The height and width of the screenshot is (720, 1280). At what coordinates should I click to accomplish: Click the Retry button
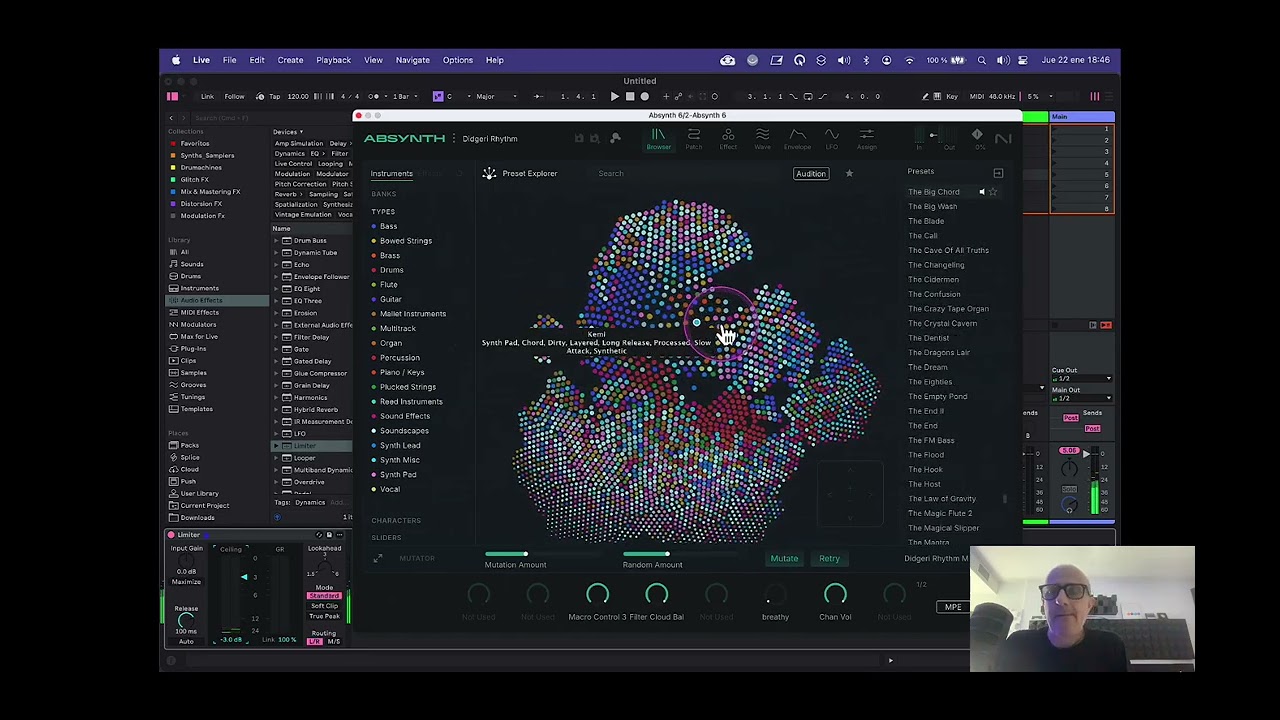click(x=829, y=559)
